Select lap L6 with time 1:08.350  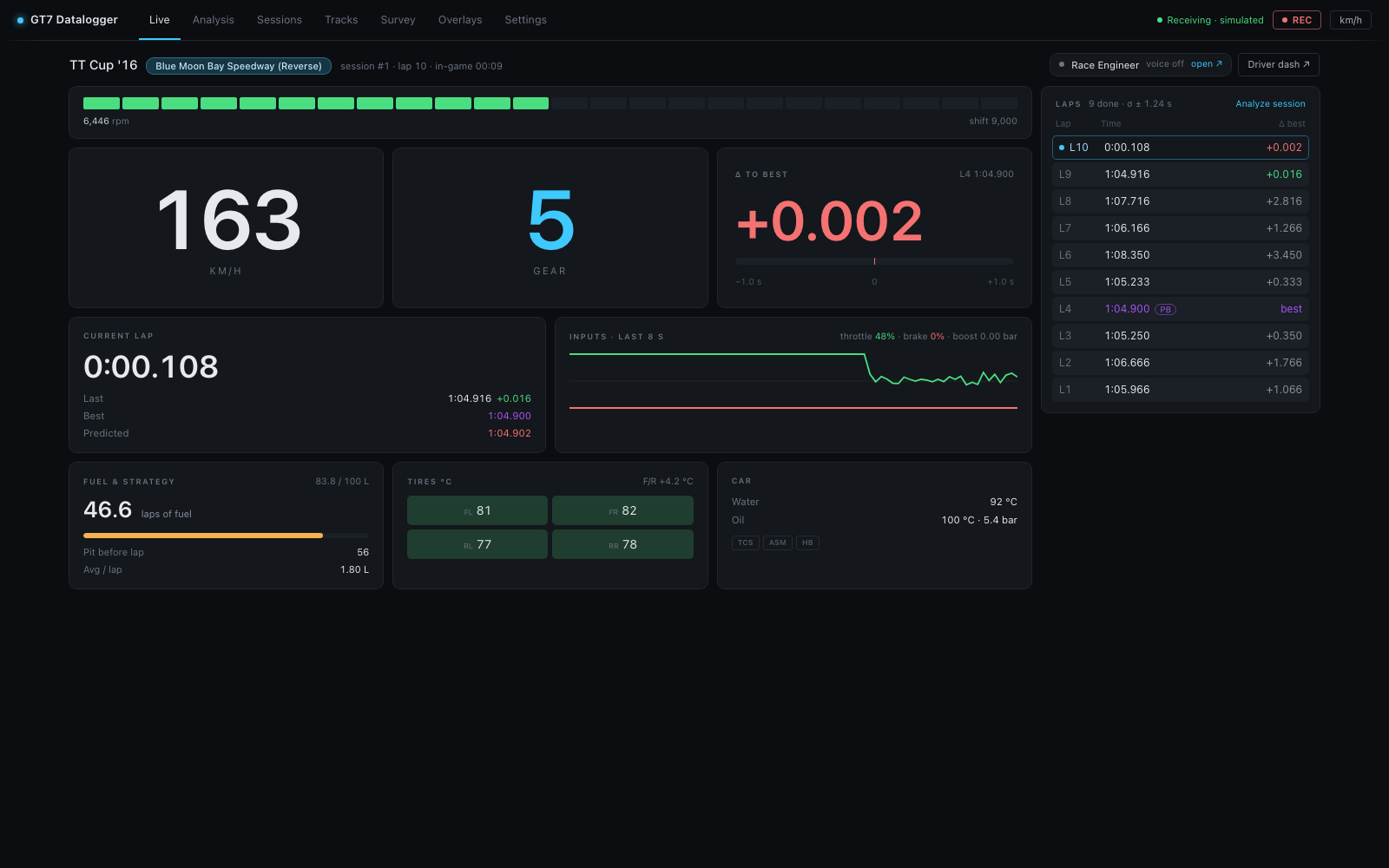[x=1181, y=255]
